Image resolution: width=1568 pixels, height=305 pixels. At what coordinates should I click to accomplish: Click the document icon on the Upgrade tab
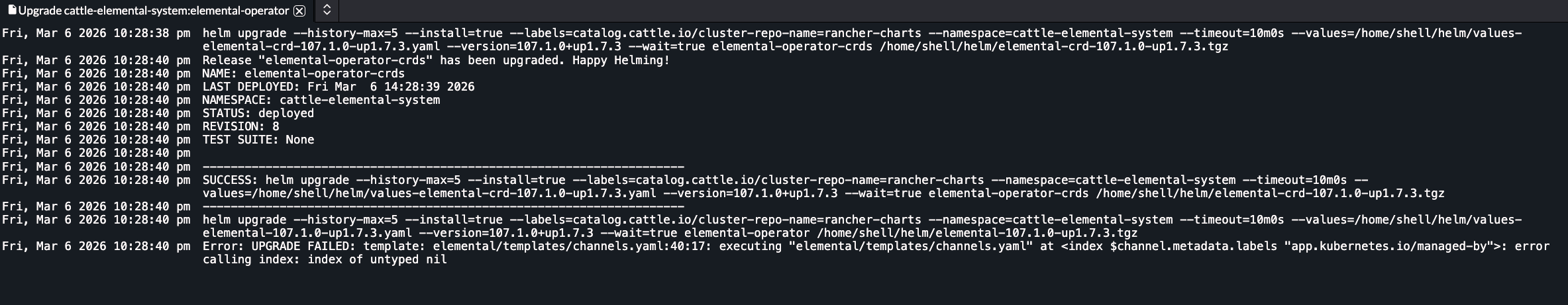click(x=12, y=11)
